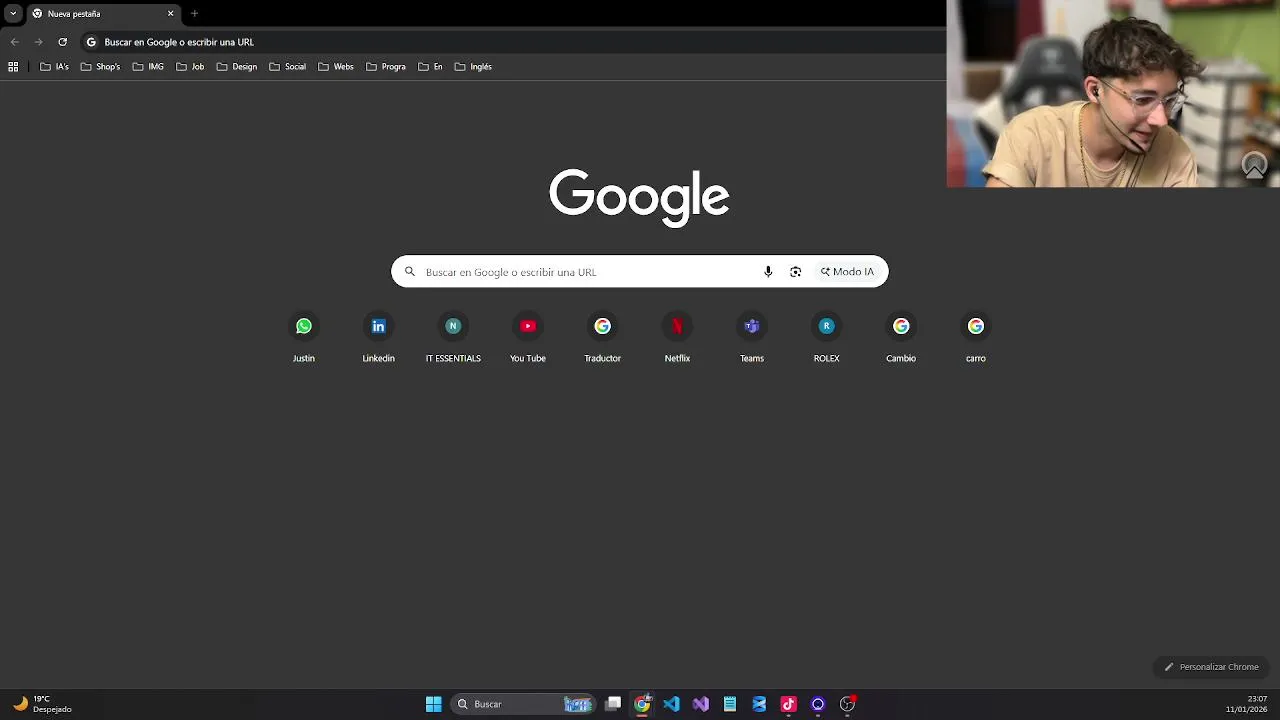Start voice search with microphone icon

coord(768,272)
